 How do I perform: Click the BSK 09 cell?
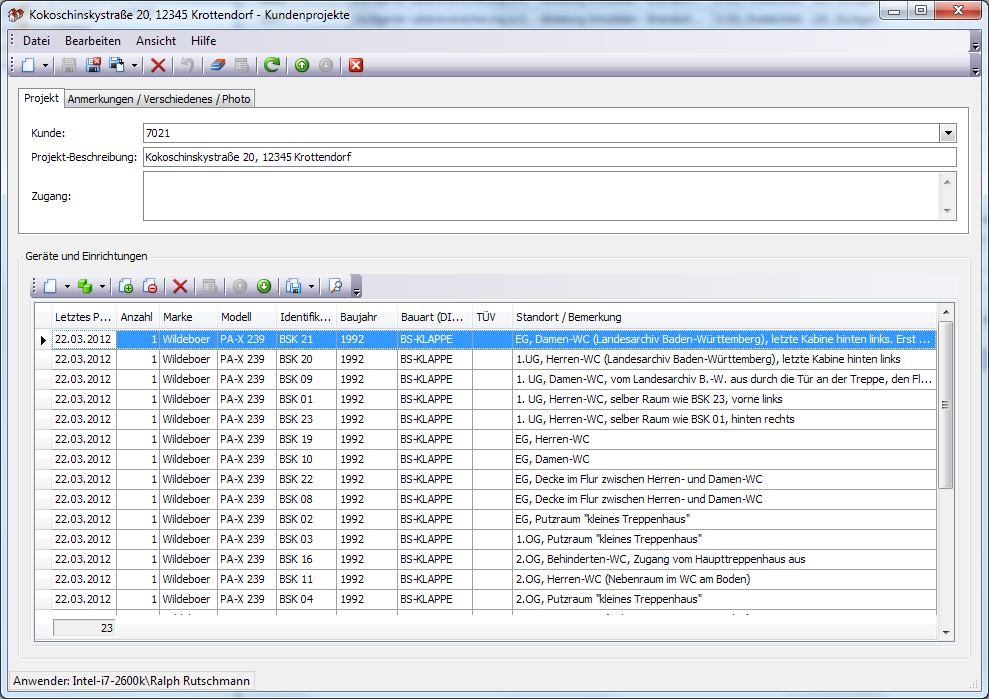306,379
